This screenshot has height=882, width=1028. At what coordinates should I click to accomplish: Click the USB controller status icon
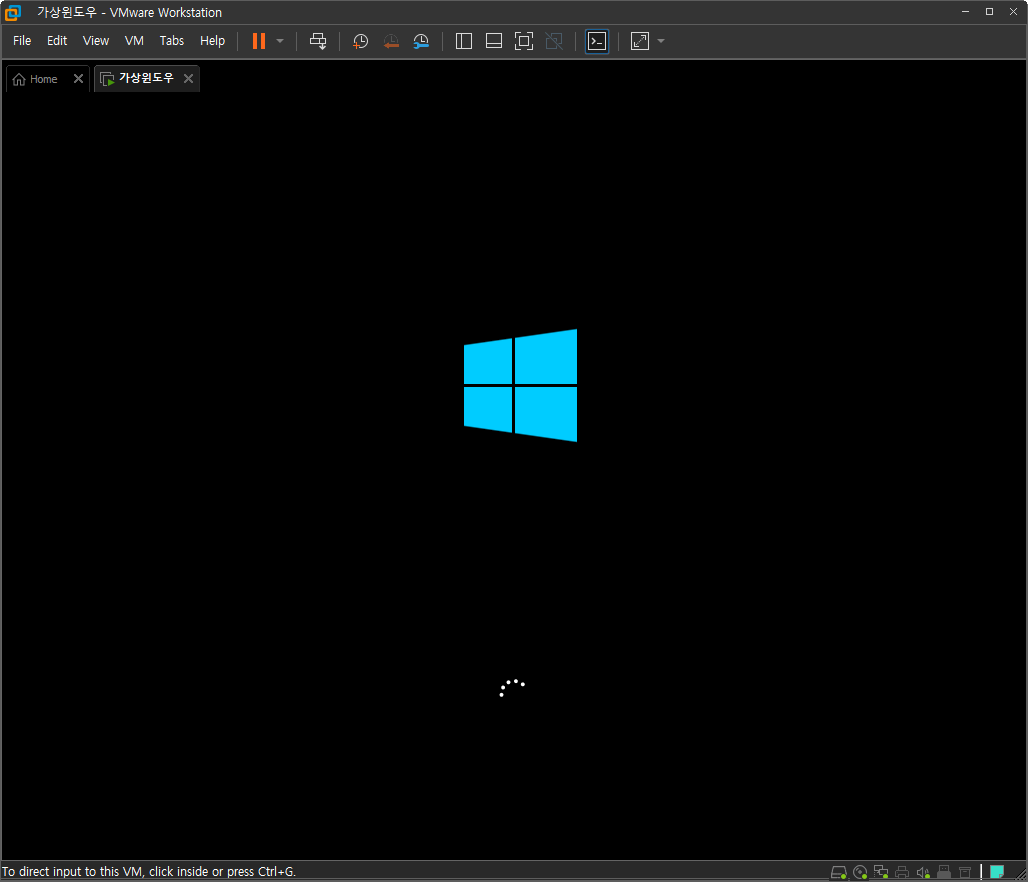pos(944,872)
